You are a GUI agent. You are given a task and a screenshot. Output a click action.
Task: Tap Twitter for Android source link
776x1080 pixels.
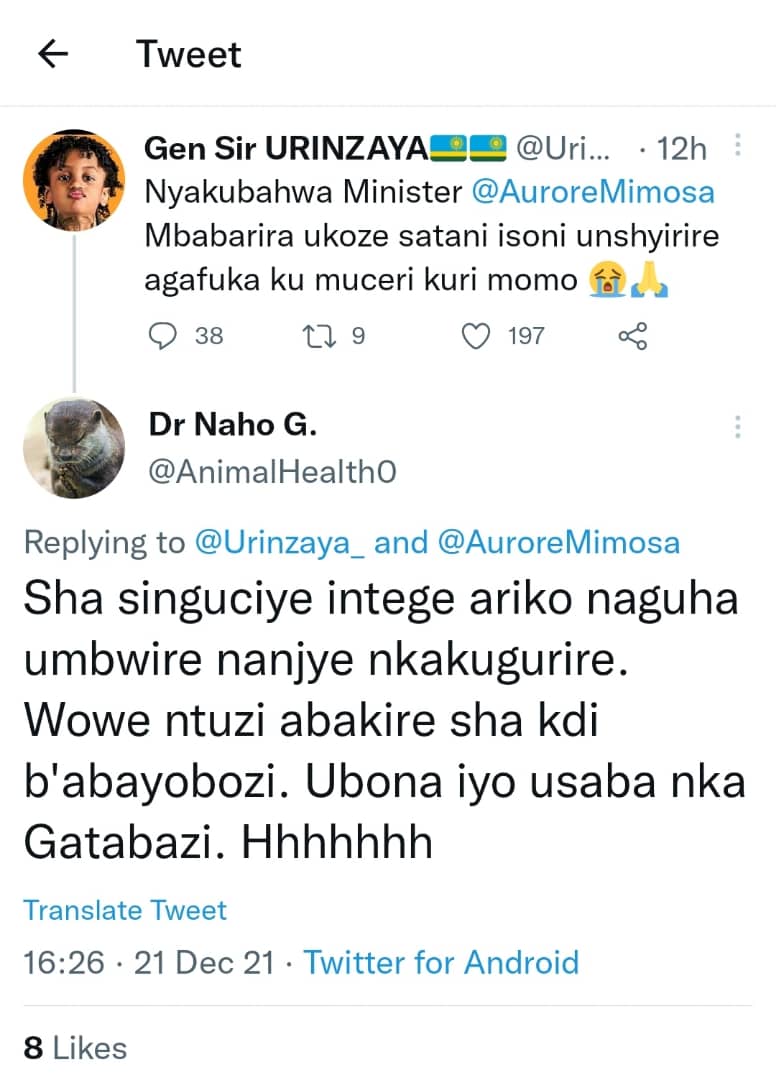tap(441, 962)
